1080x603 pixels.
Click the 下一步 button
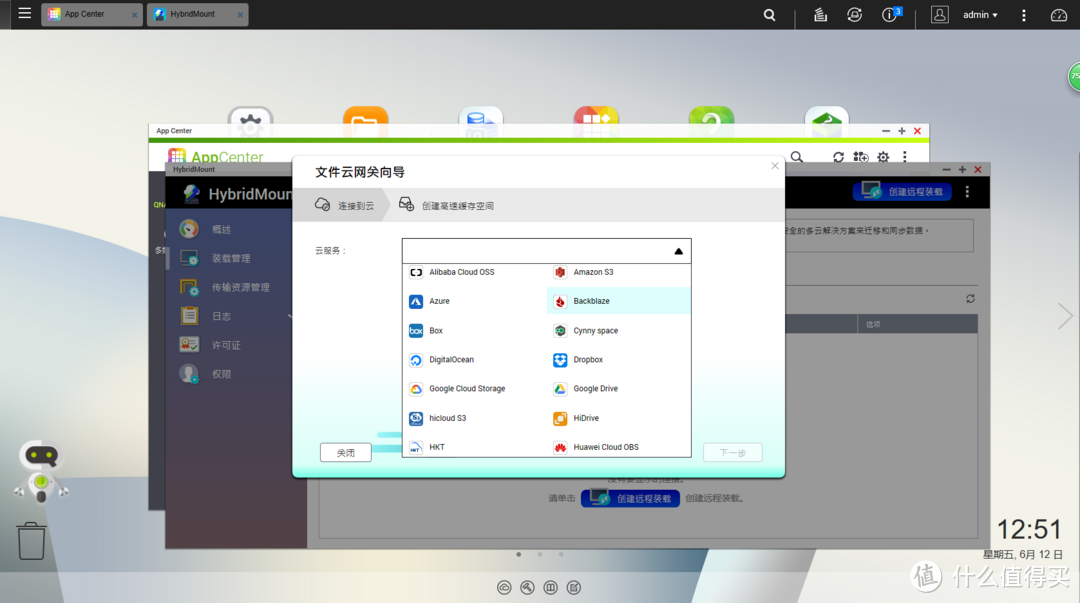point(732,453)
